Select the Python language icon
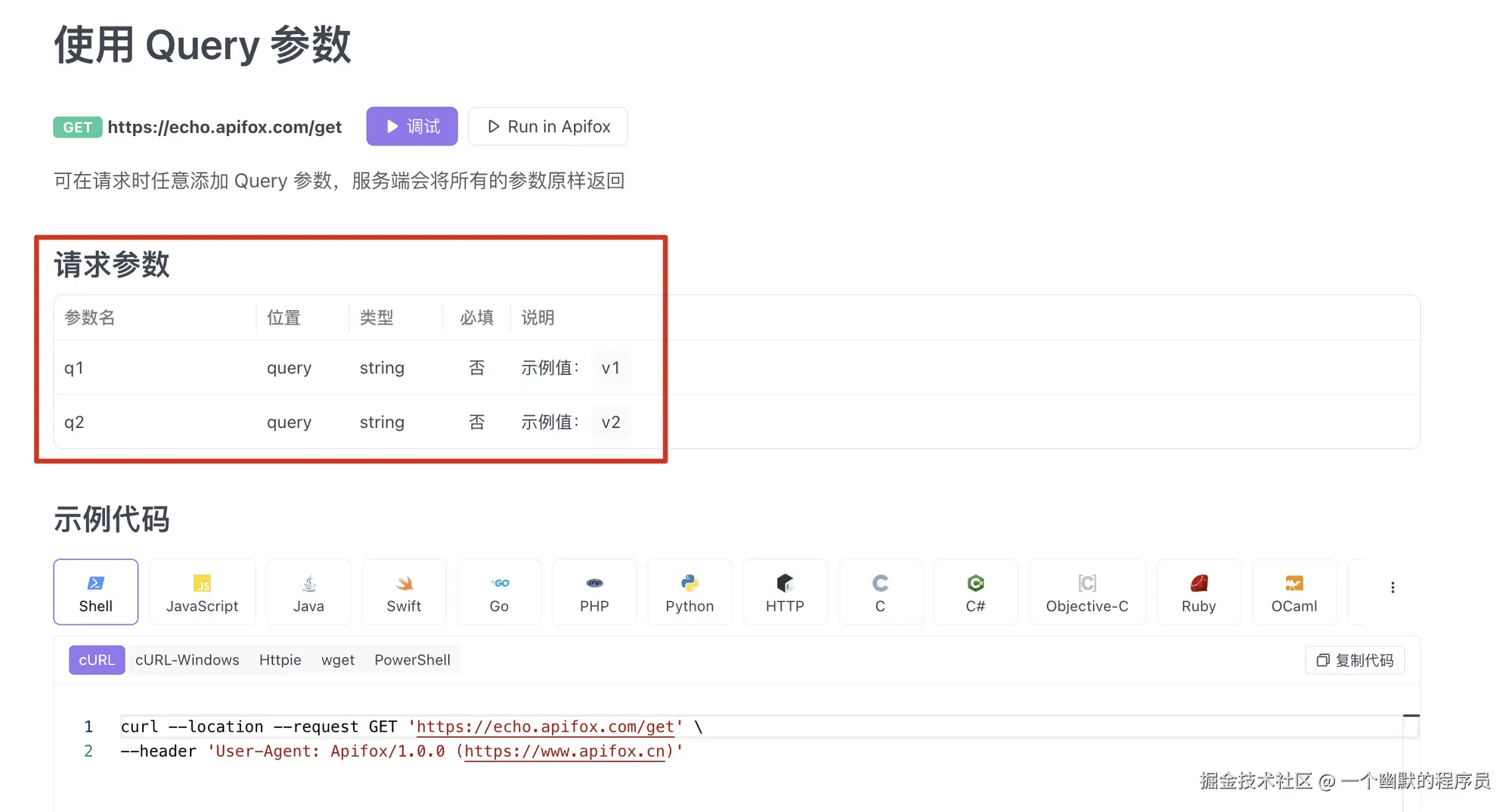Viewport: 1512px width, 812px height. 689,592
